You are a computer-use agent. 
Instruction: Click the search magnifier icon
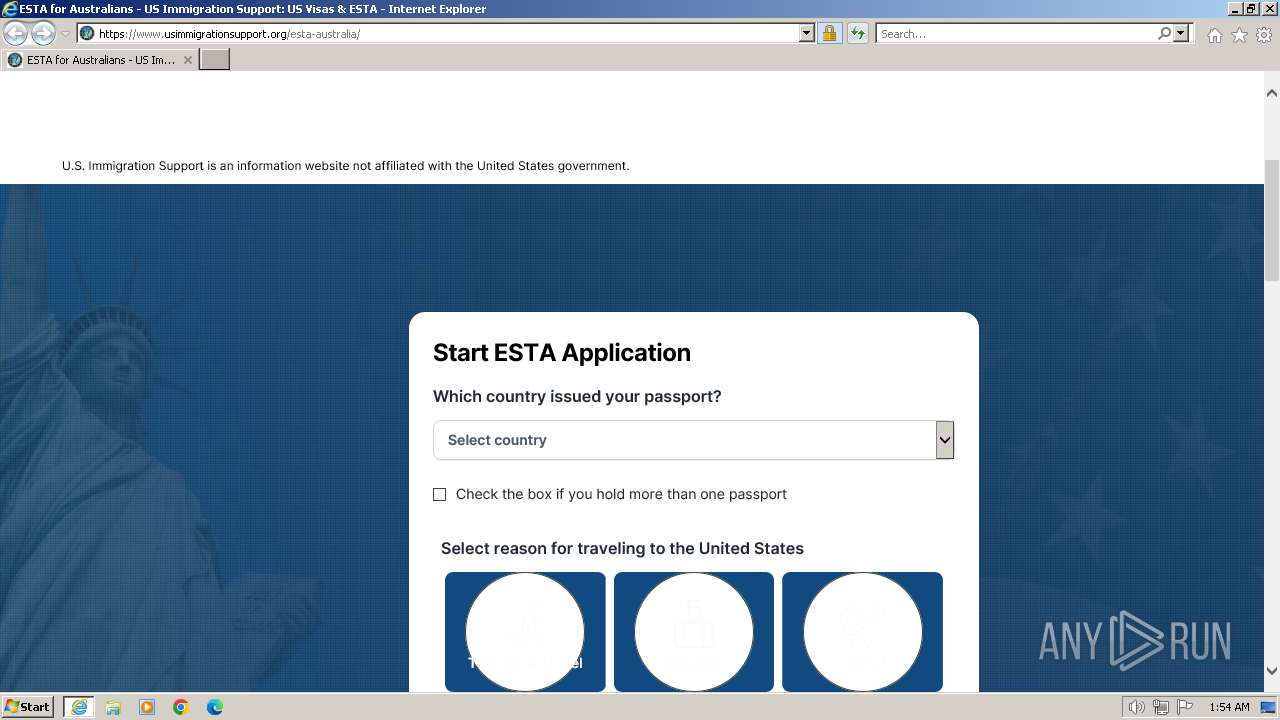click(1164, 33)
